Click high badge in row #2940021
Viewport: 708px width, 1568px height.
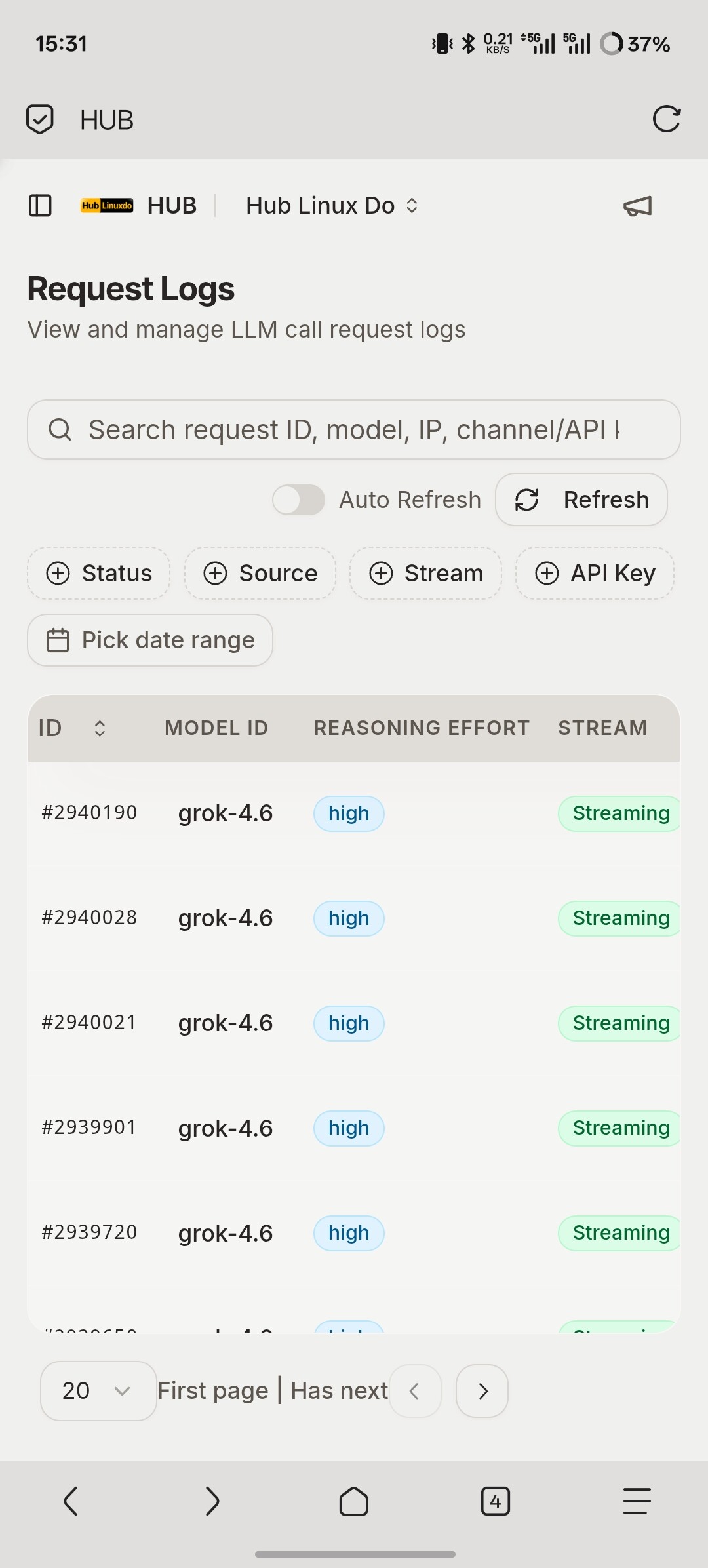click(349, 1023)
